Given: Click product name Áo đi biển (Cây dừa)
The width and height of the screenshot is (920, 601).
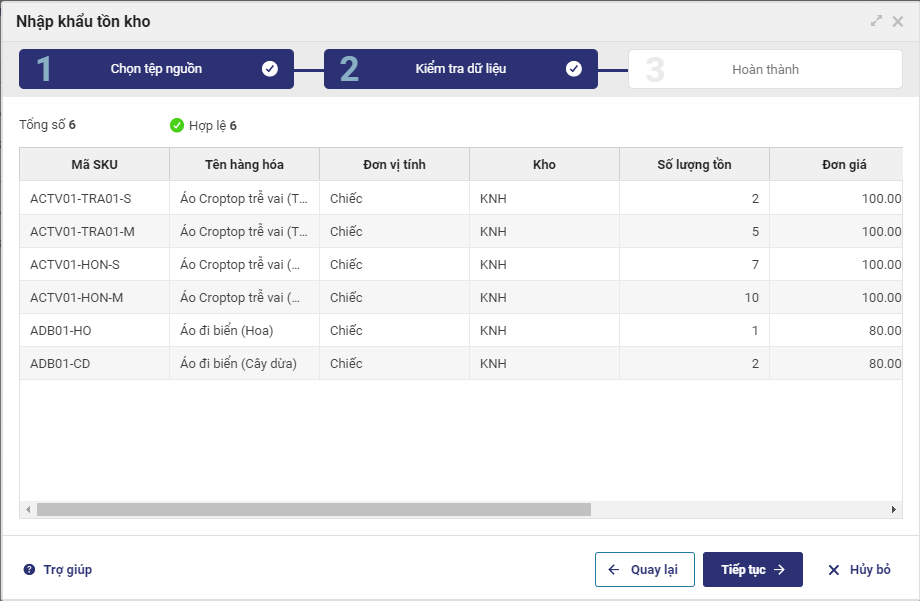Looking at the screenshot, I should pyautogui.click(x=238, y=363).
